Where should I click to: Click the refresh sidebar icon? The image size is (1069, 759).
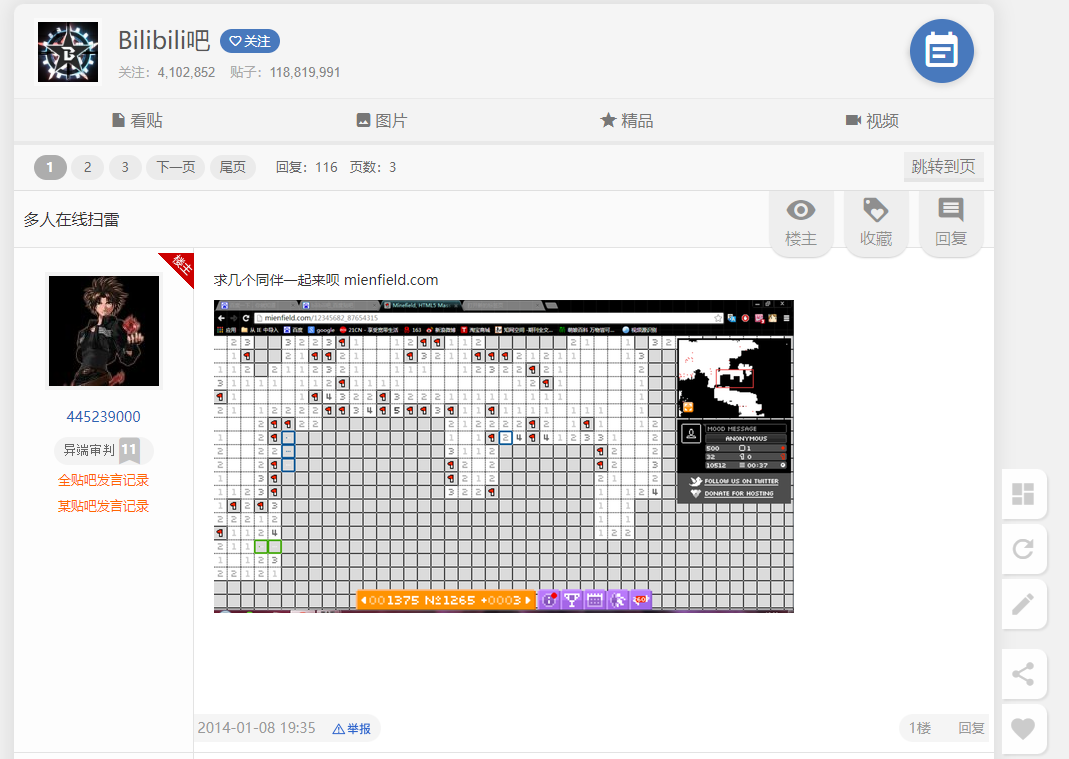1023,549
